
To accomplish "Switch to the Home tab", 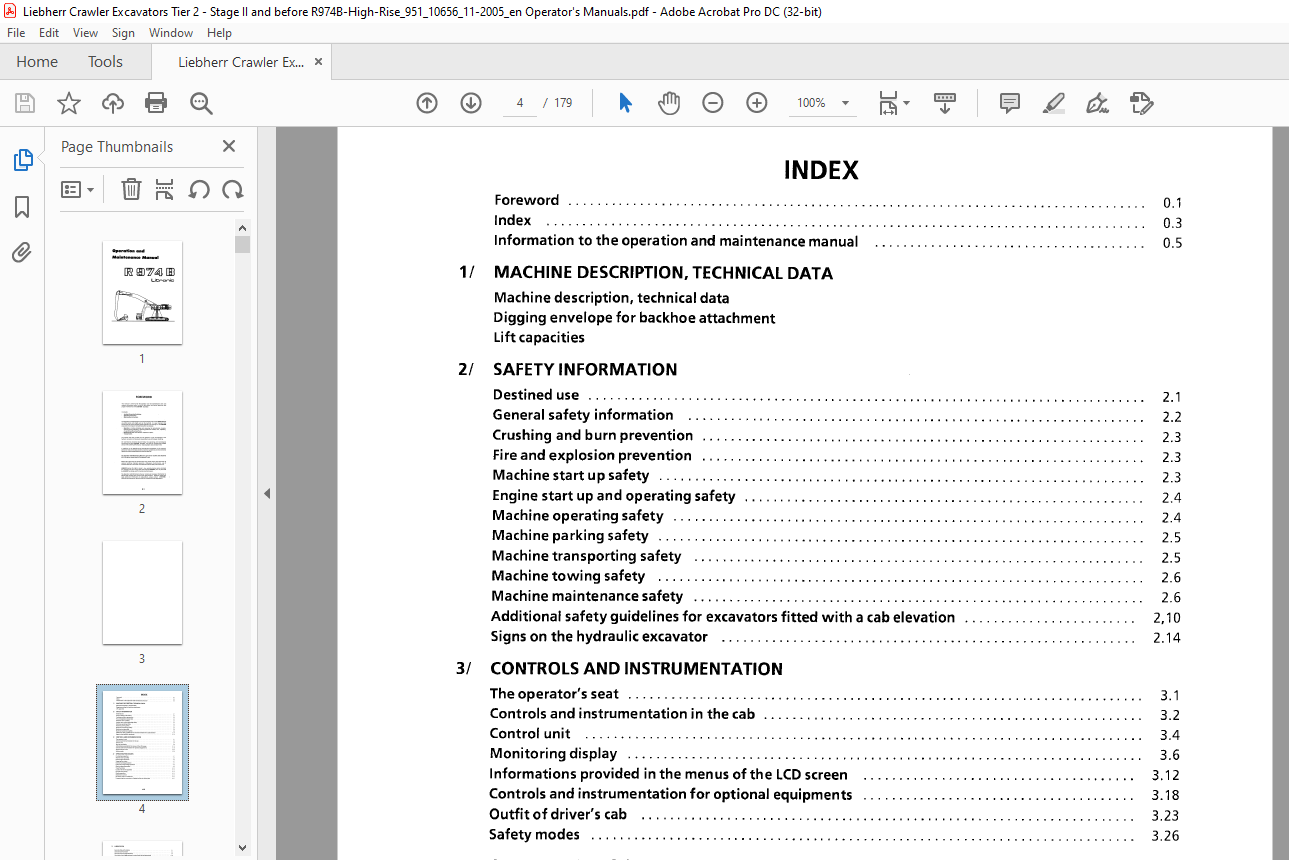I will [x=37, y=62].
